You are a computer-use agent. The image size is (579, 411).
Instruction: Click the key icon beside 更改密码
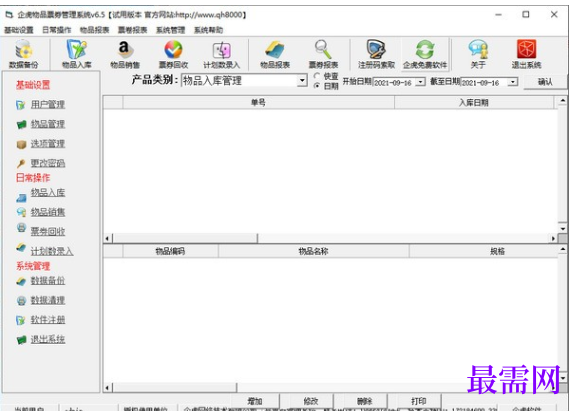click(x=21, y=163)
